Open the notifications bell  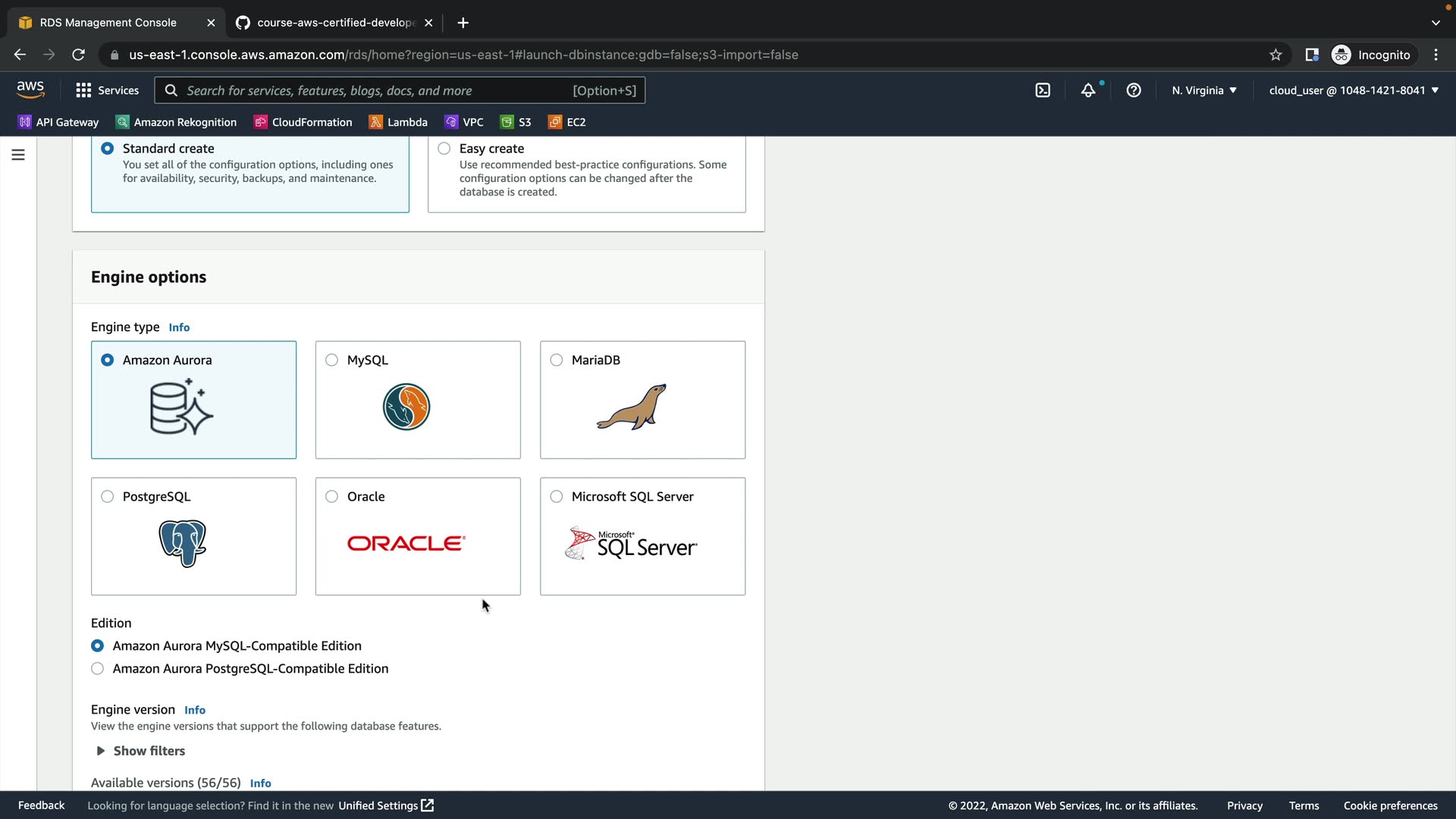1088,90
